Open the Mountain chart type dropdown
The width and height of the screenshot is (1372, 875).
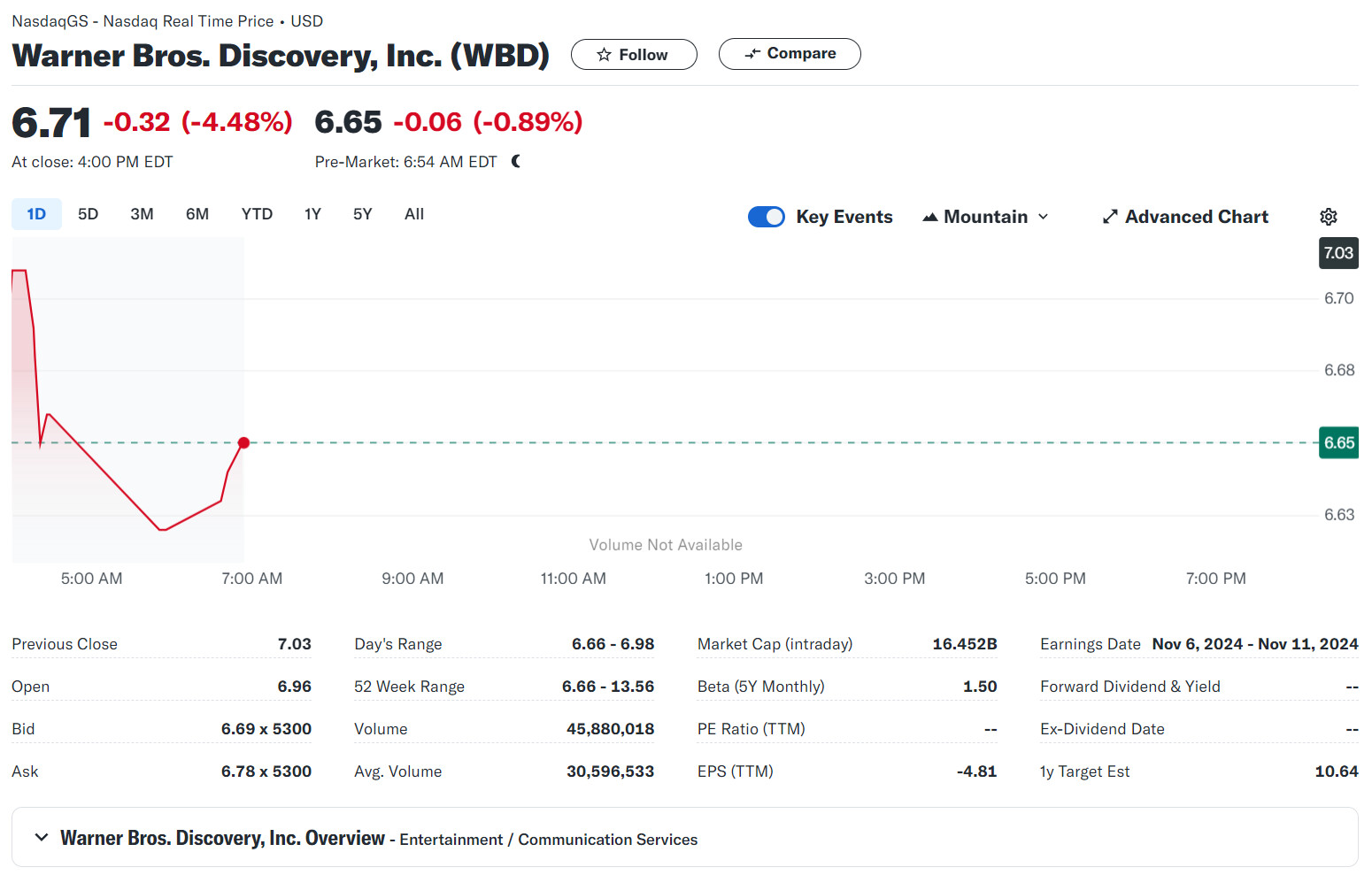pyautogui.click(x=985, y=217)
